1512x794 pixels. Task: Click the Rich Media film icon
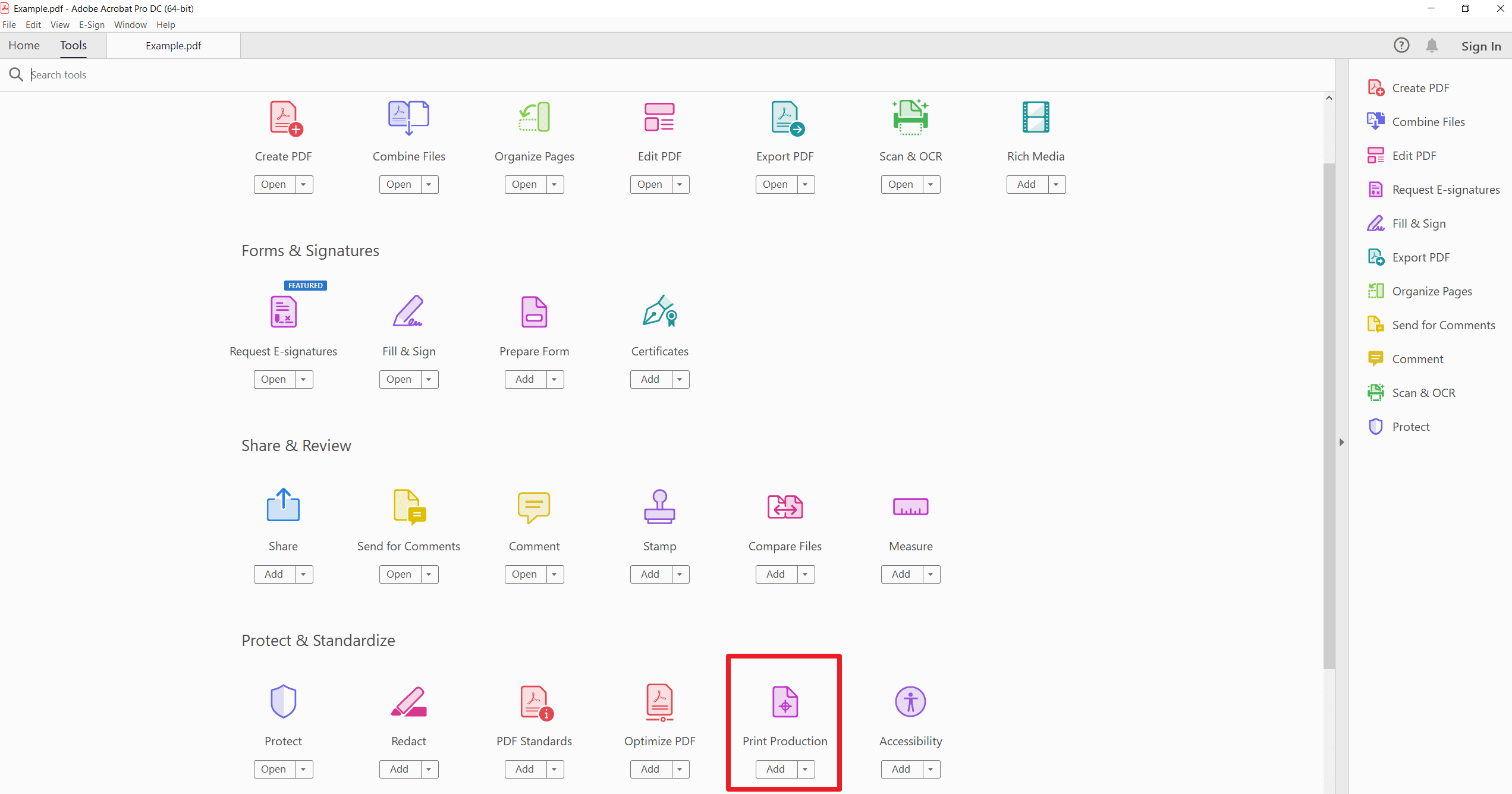tap(1036, 117)
